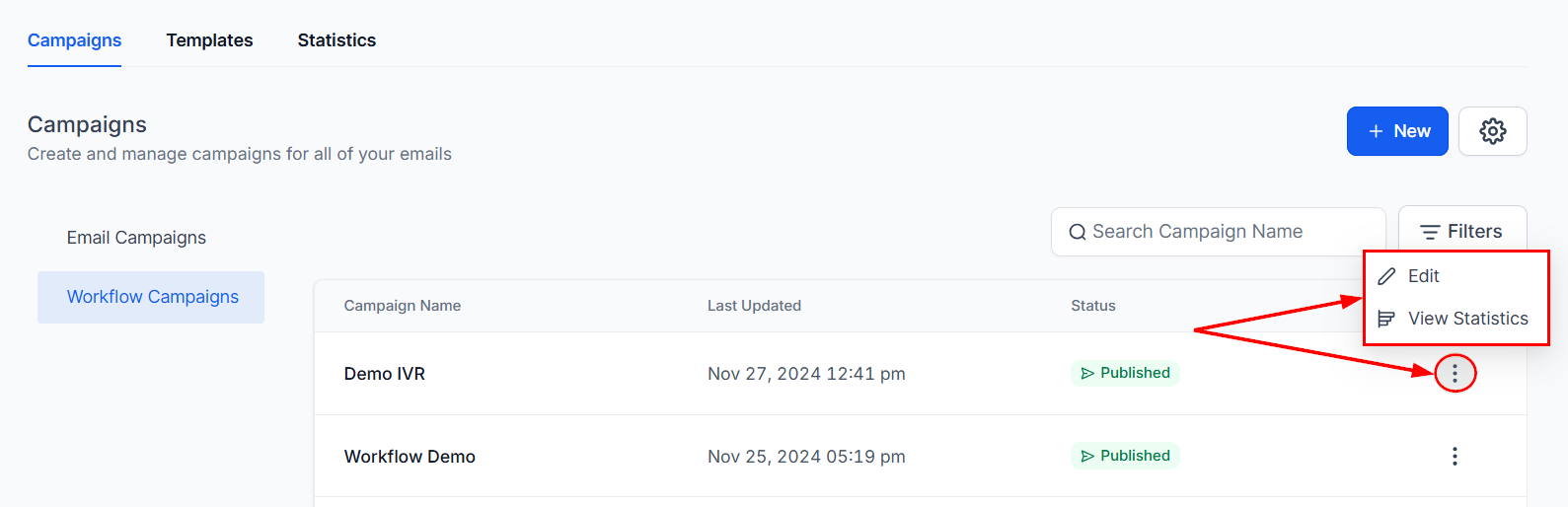Open the Filters dropdown

click(x=1462, y=232)
